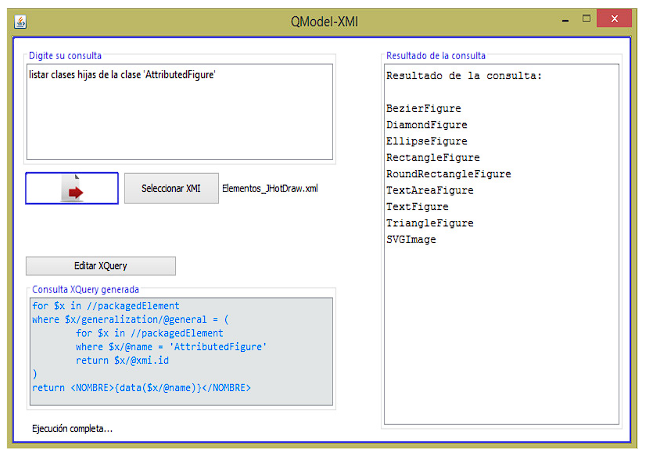Click EllipseFigure in the result panel

click(x=426, y=141)
